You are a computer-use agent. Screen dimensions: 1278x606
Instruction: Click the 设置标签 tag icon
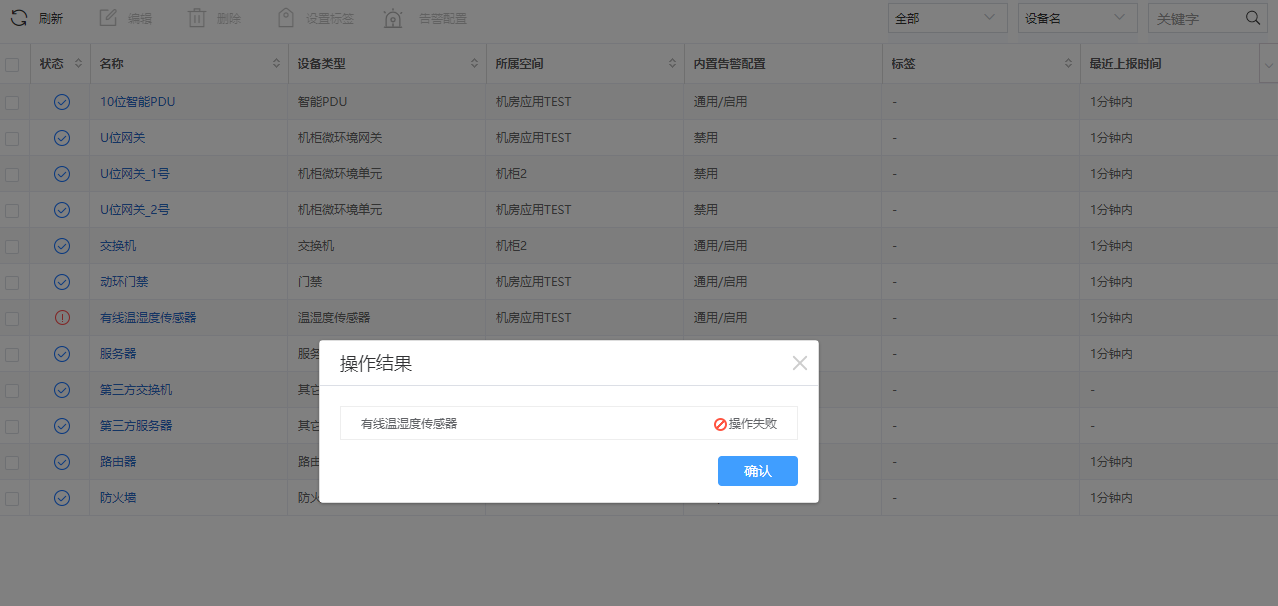[286, 18]
